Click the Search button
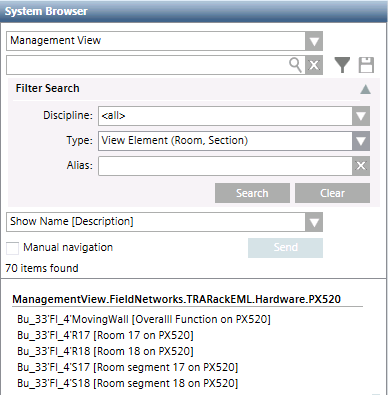The height and width of the screenshot is (395, 388). tap(252, 193)
